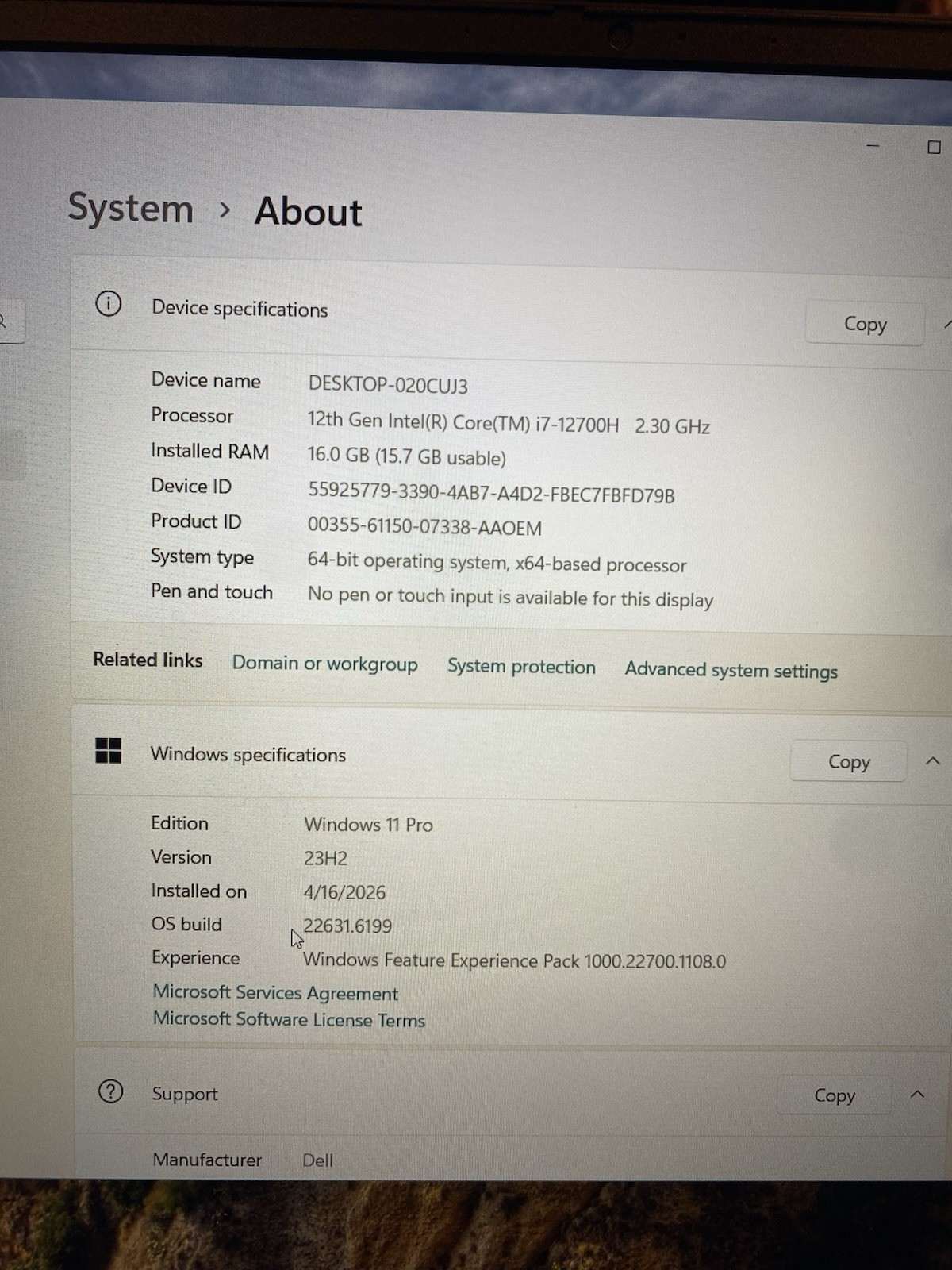Select device name DESKTOP-020CUJ3 text
This screenshot has height=1270, width=952.
coord(388,385)
